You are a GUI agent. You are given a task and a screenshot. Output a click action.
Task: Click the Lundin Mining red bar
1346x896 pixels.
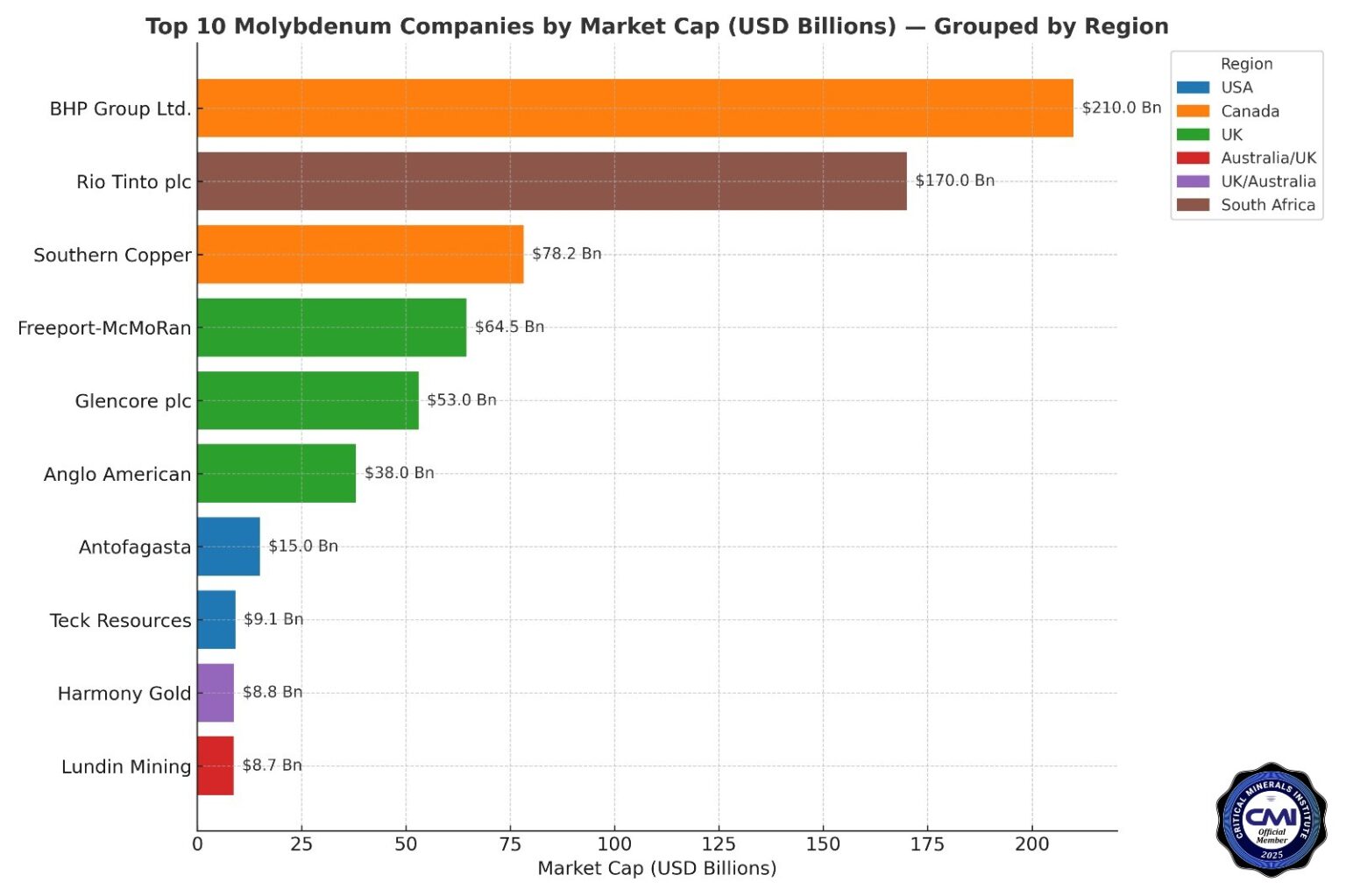216,765
